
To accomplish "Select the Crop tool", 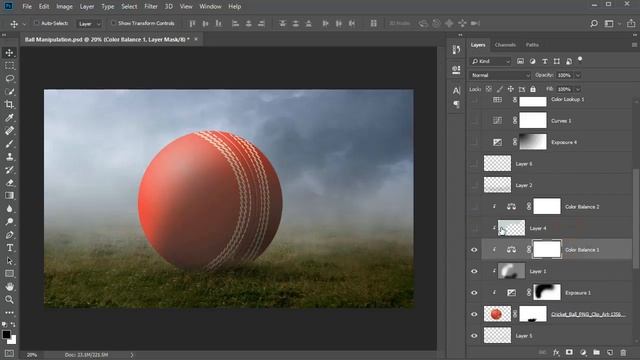I will point(9,104).
